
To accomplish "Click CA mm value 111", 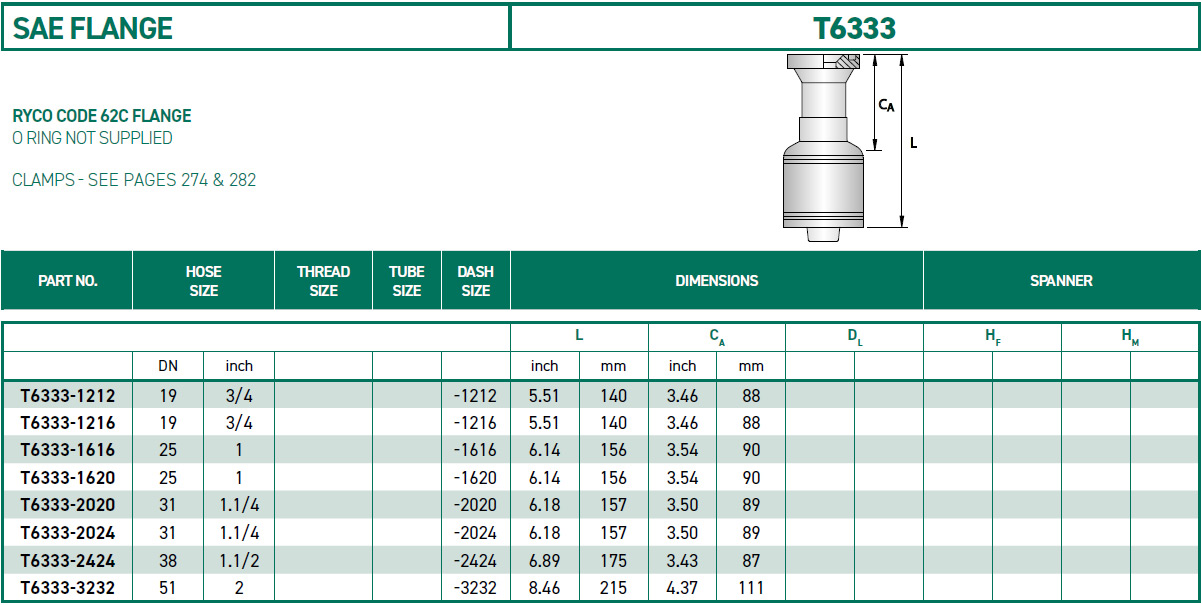I will pos(751,588).
